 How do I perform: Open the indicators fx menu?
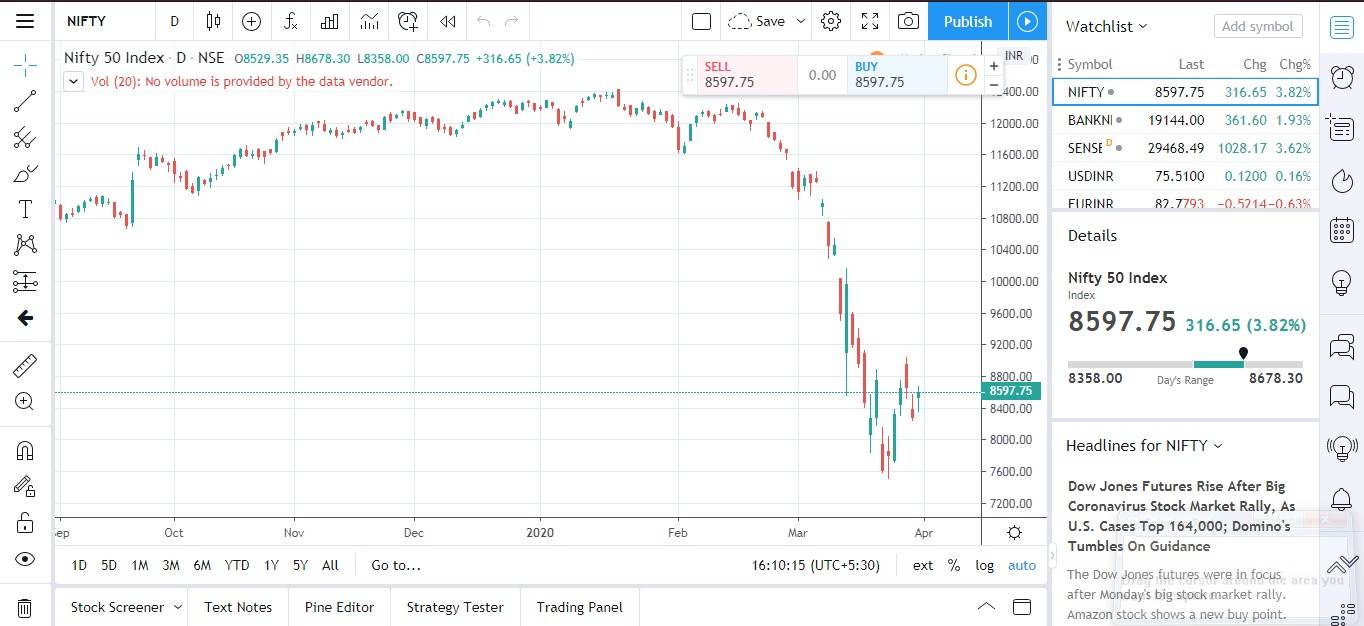pos(290,21)
